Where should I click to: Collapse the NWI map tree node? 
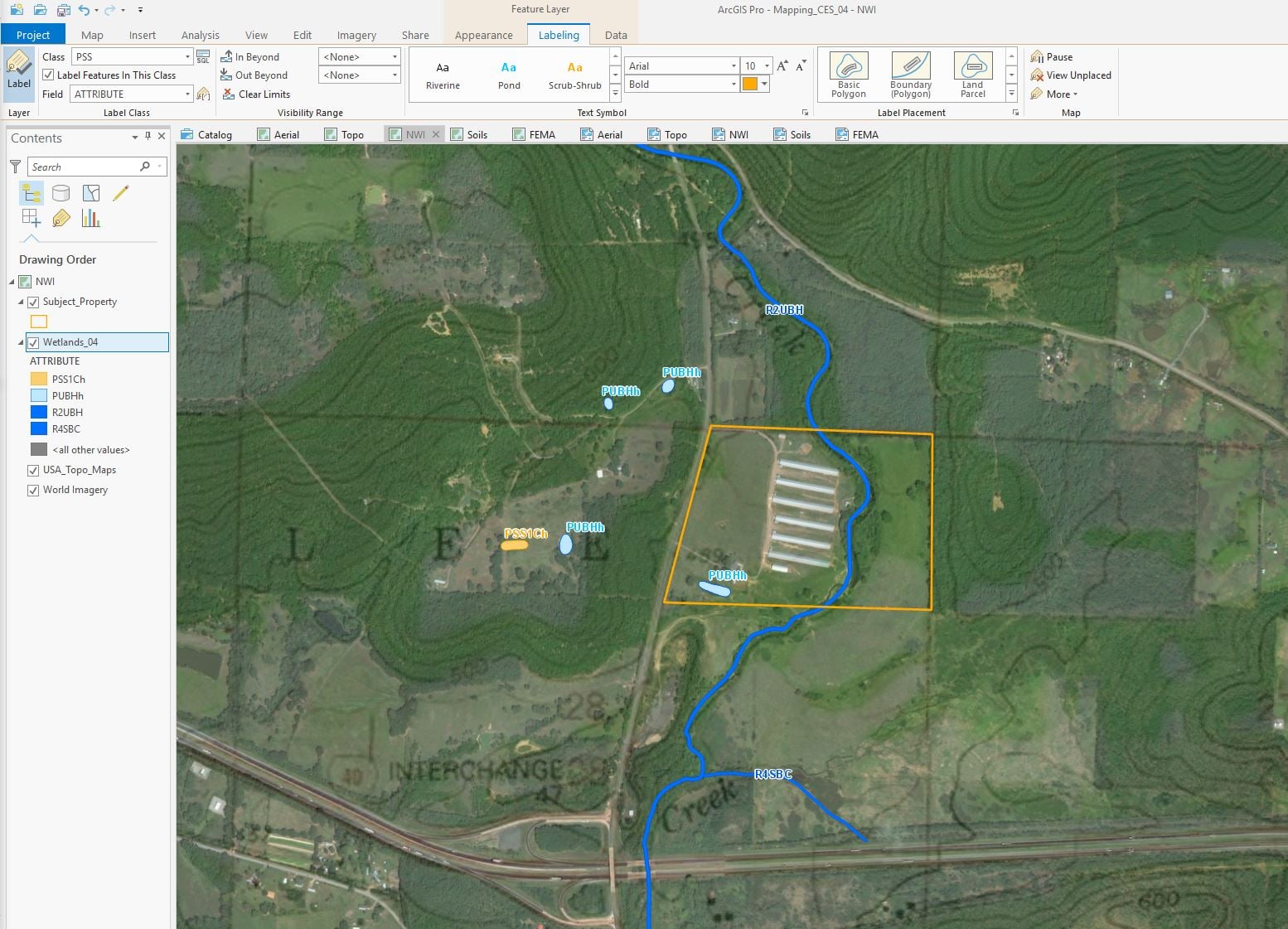pos(12,282)
